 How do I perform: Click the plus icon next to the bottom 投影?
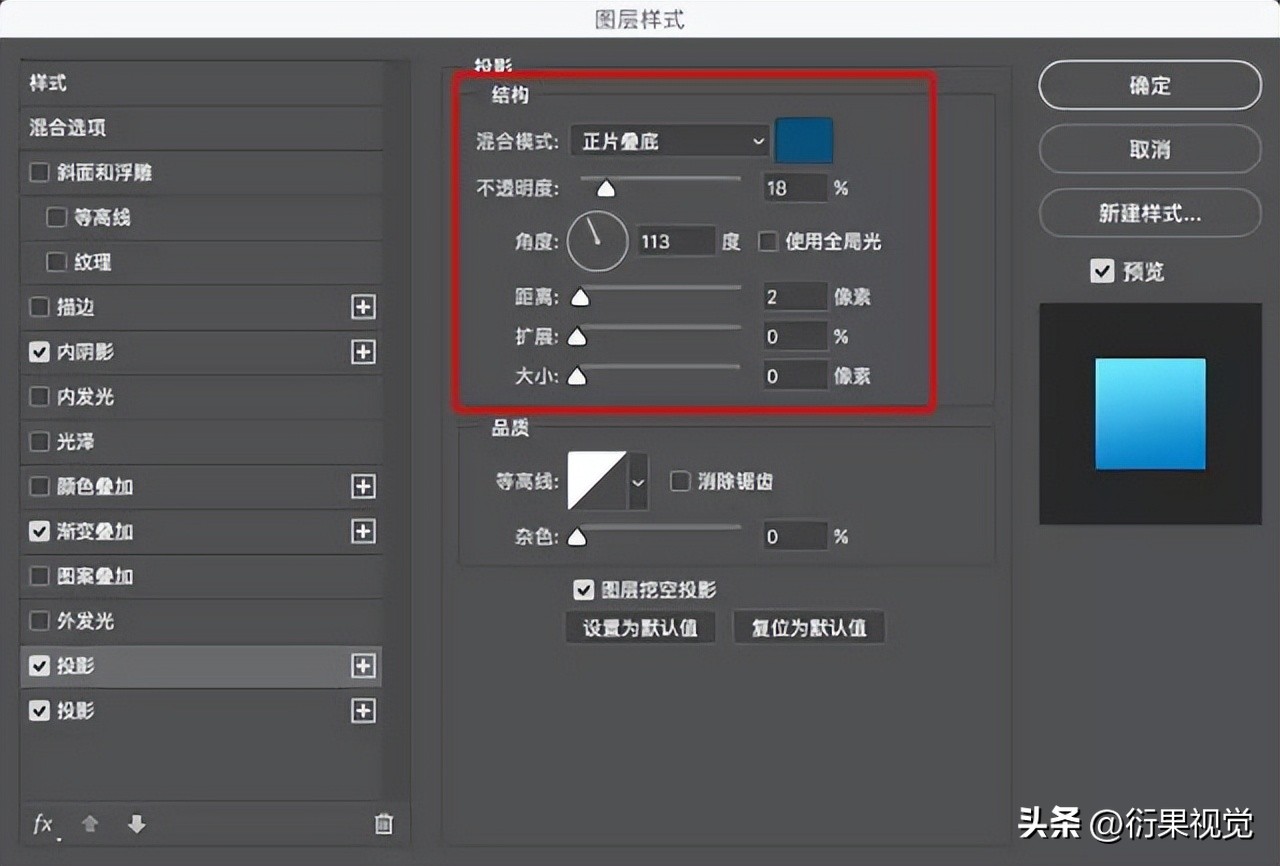pos(363,711)
